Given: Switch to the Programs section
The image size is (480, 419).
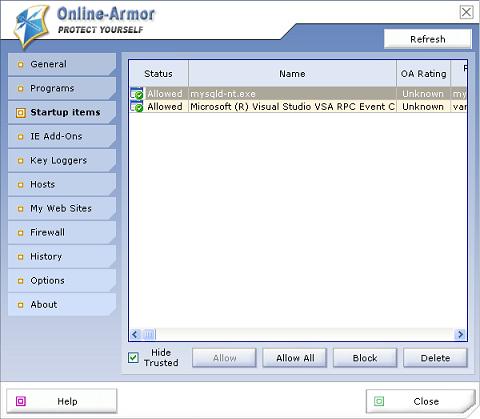Looking at the screenshot, I should pyautogui.click(x=62, y=88).
